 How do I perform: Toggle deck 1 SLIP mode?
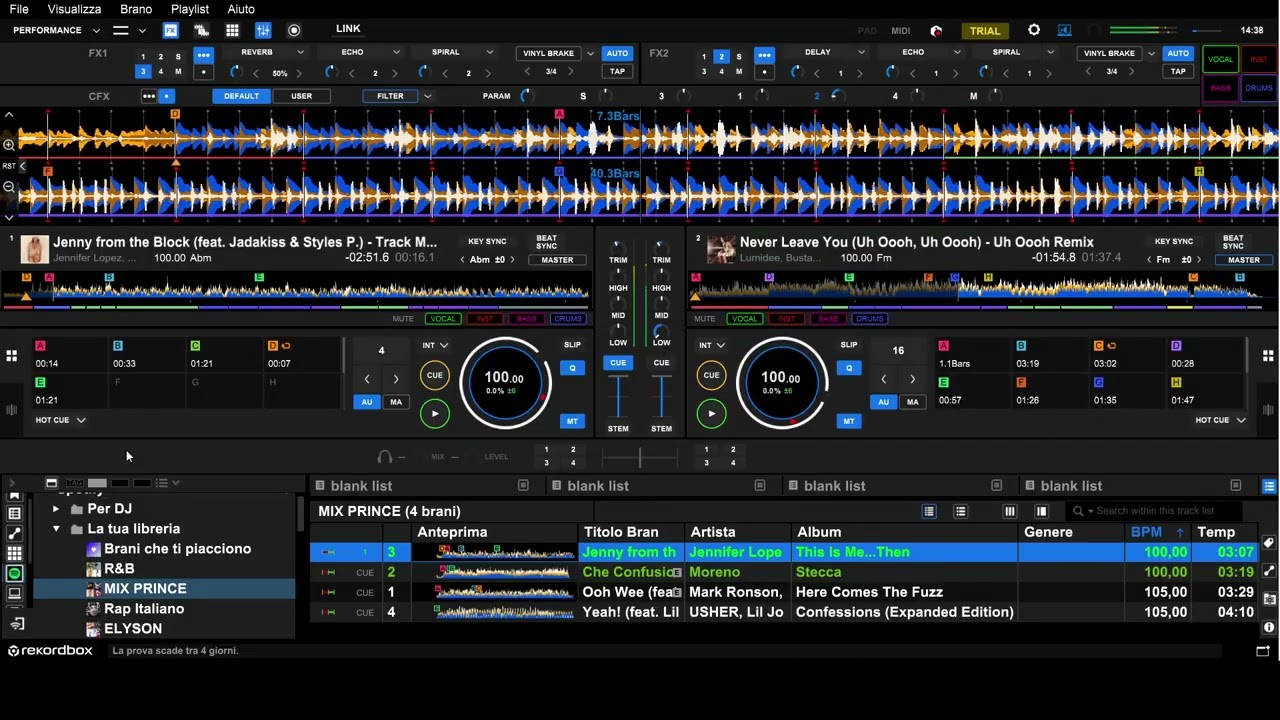572,345
